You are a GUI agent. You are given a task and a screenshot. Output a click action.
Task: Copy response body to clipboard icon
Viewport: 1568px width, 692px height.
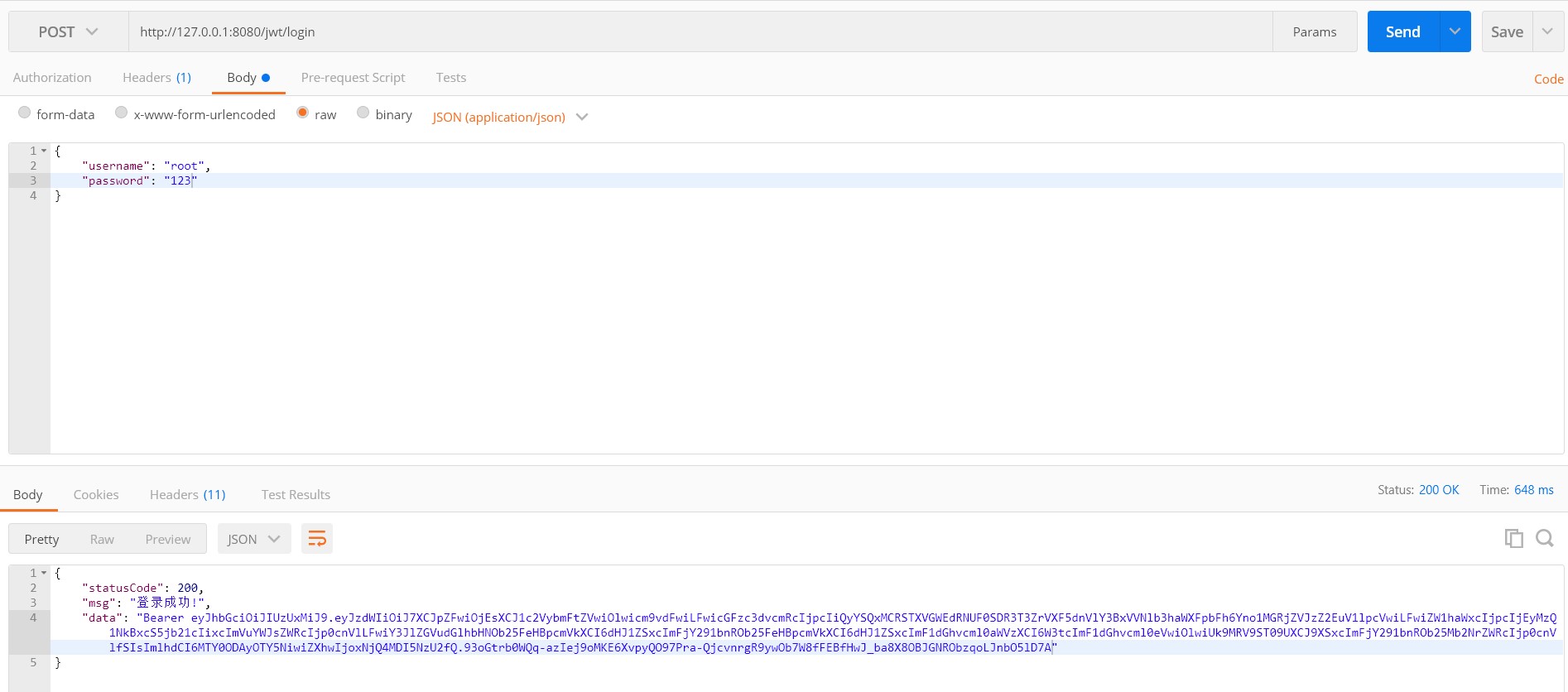click(1513, 538)
